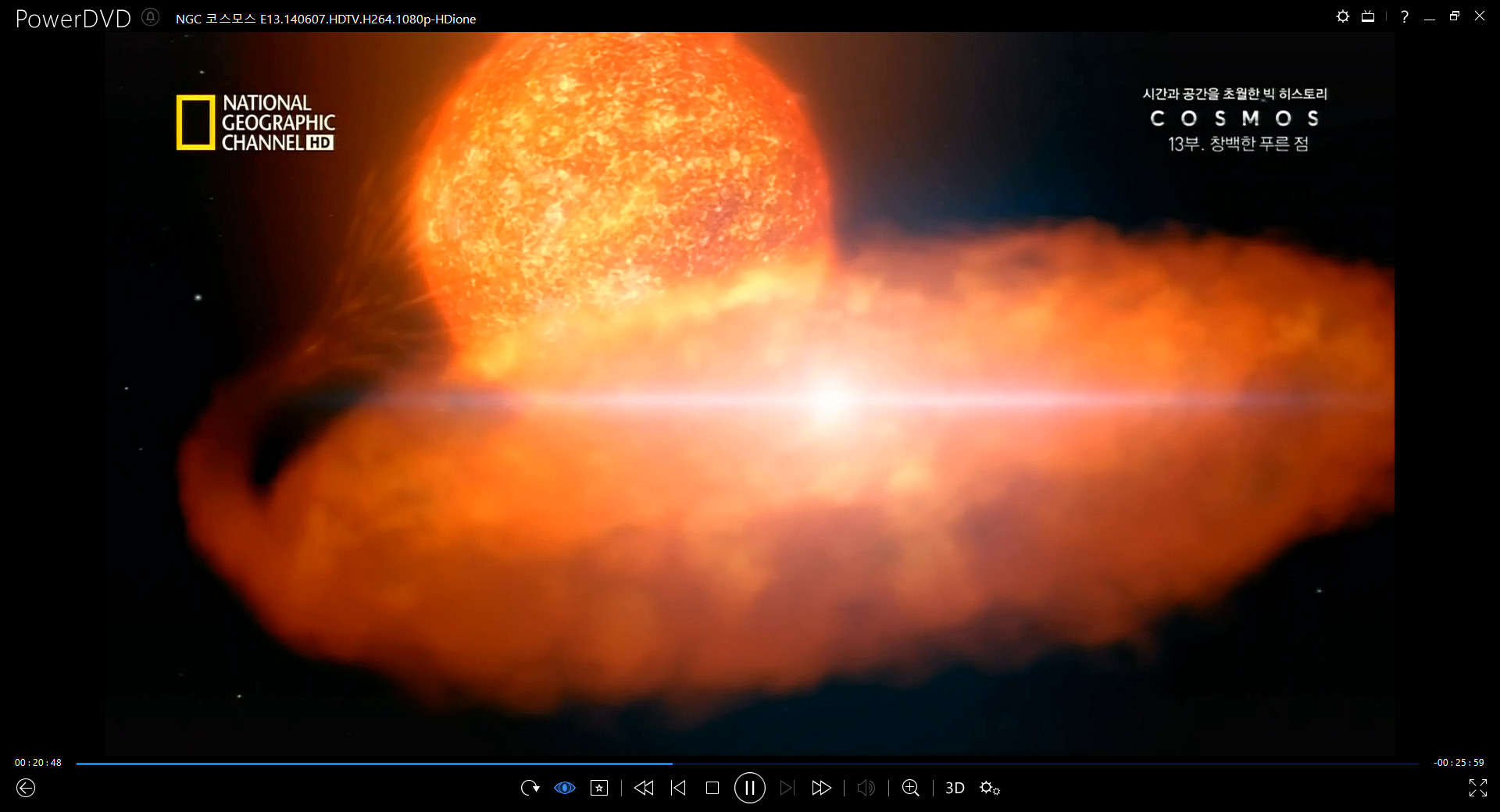Skip to the next item
Image resolution: width=1500 pixels, height=812 pixels.
click(x=787, y=788)
